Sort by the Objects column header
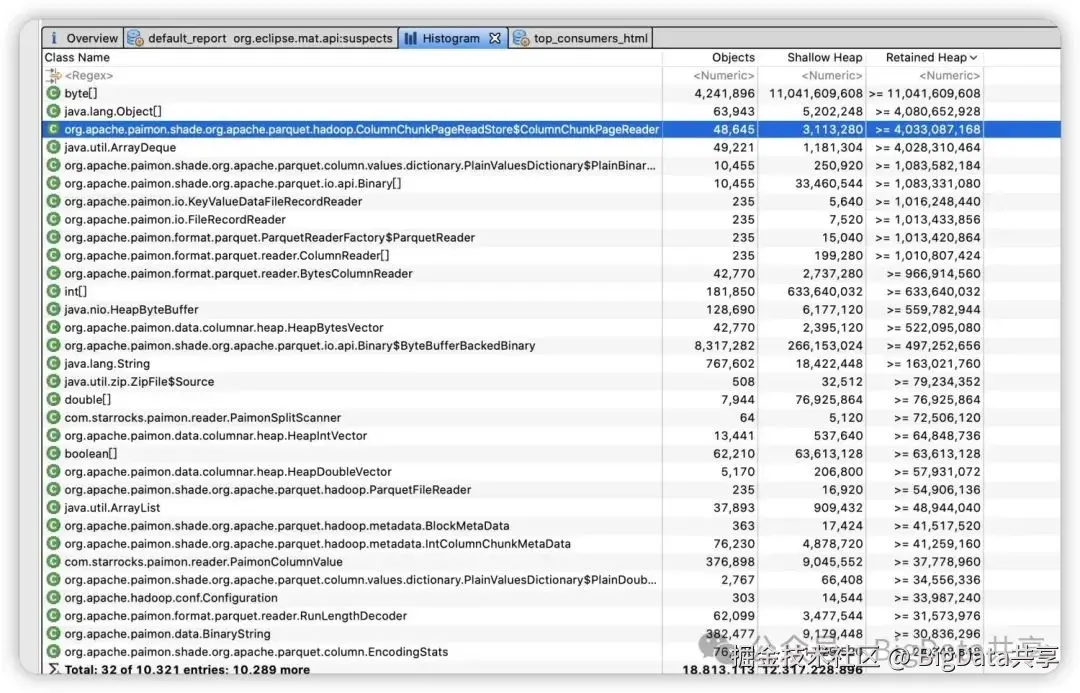Image resolution: width=1080 pixels, height=693 pixels. 733,57
